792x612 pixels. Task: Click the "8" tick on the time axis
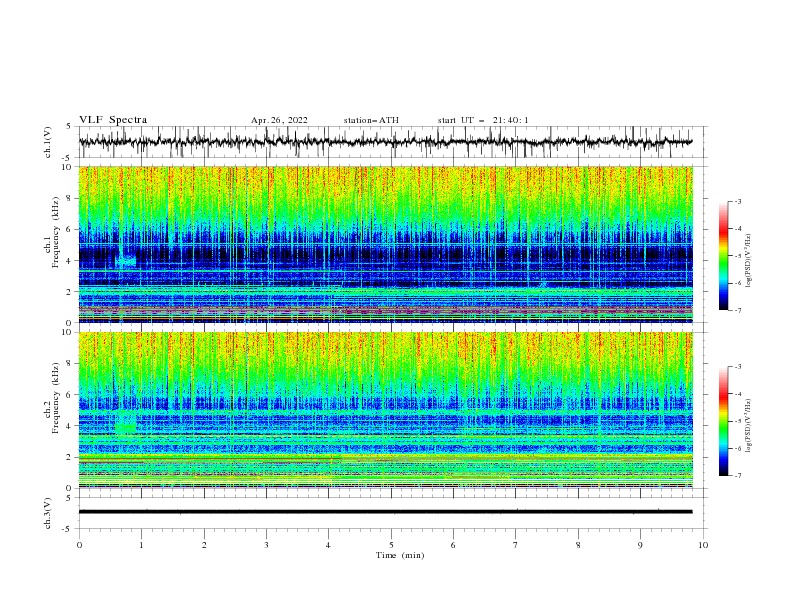click(578, 545)
